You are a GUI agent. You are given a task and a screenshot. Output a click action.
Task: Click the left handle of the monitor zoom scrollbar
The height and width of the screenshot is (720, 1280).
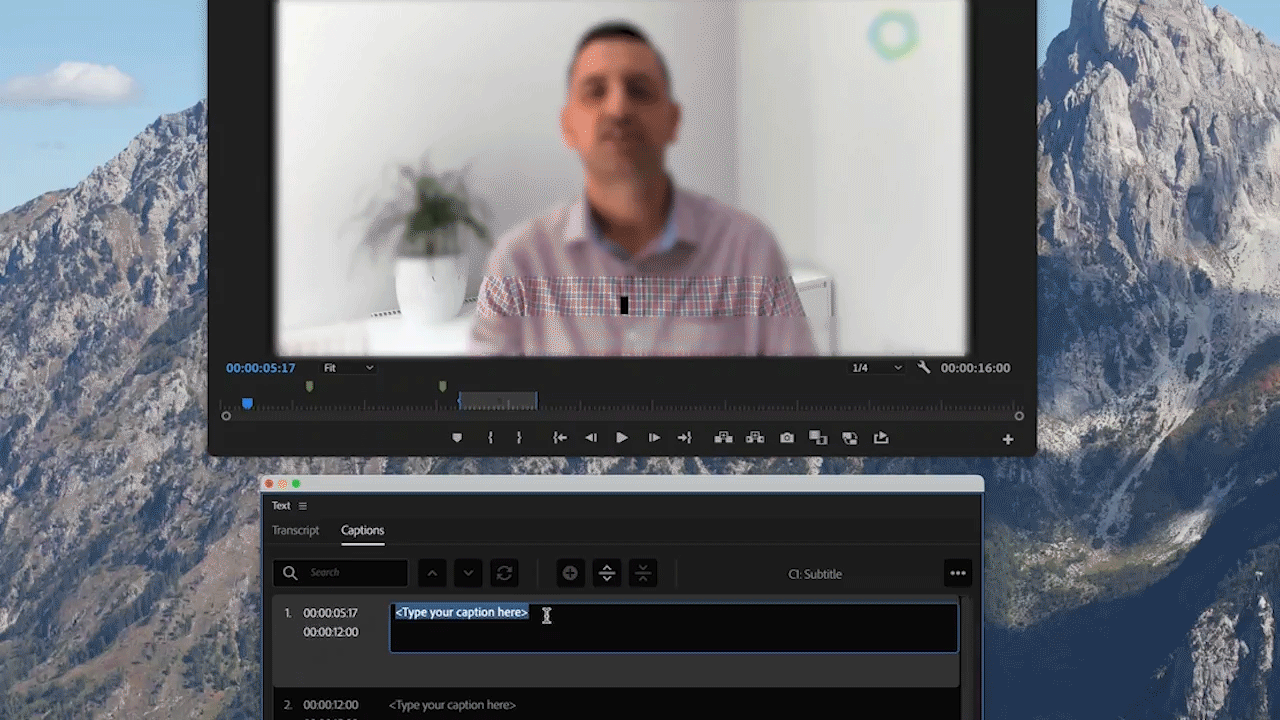pyautogui.click(x=226, y=416)
